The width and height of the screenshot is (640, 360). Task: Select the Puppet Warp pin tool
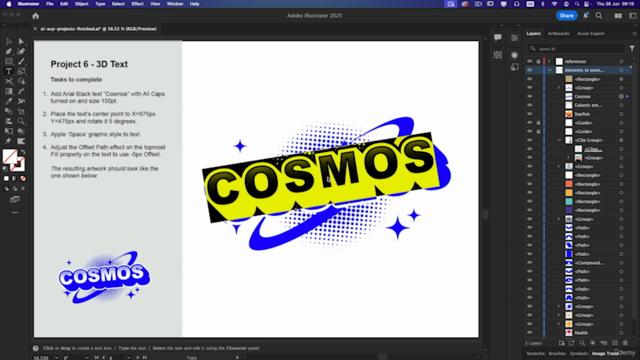(9, 141)
